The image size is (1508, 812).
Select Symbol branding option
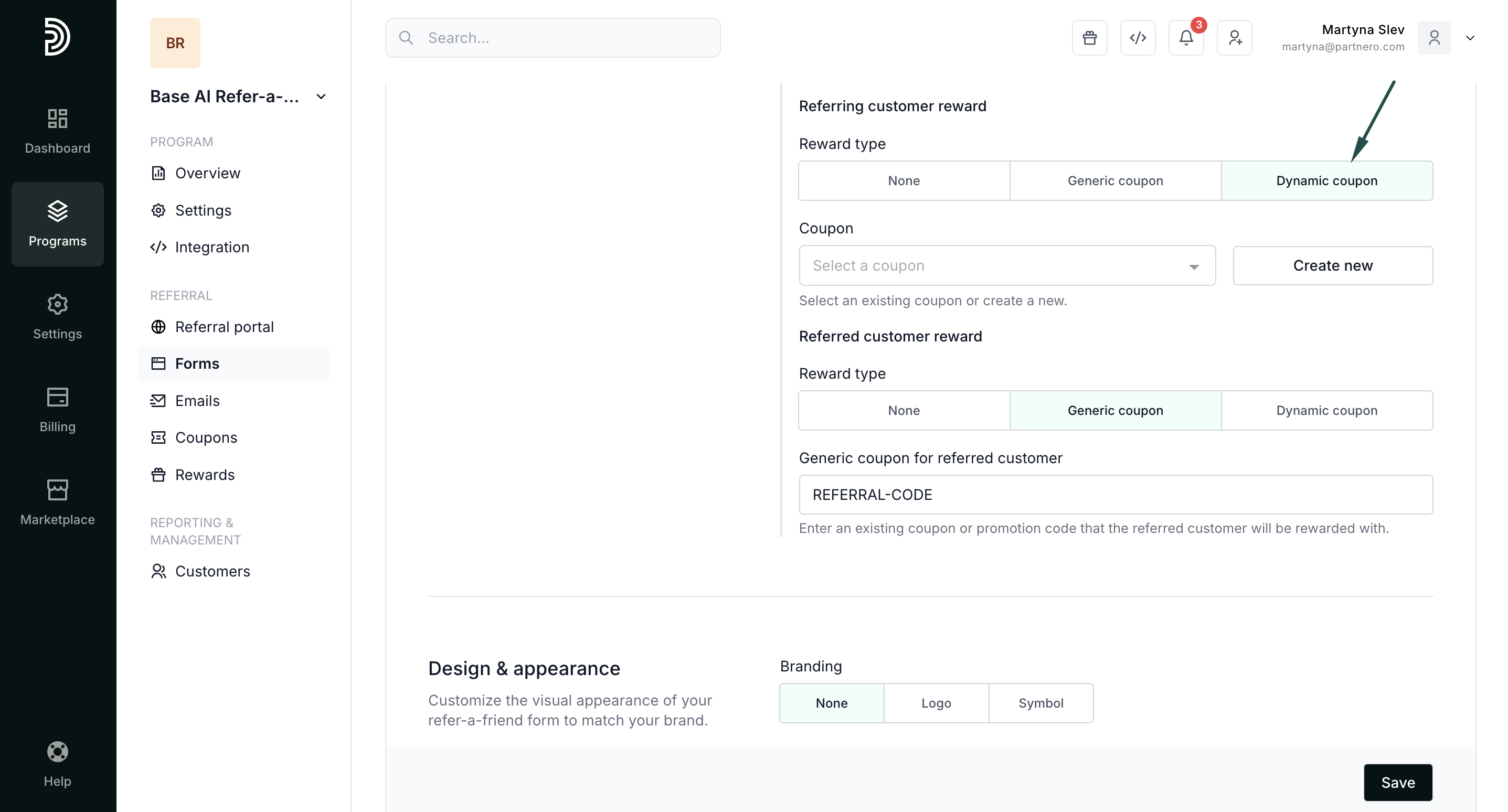(1040, 703)
